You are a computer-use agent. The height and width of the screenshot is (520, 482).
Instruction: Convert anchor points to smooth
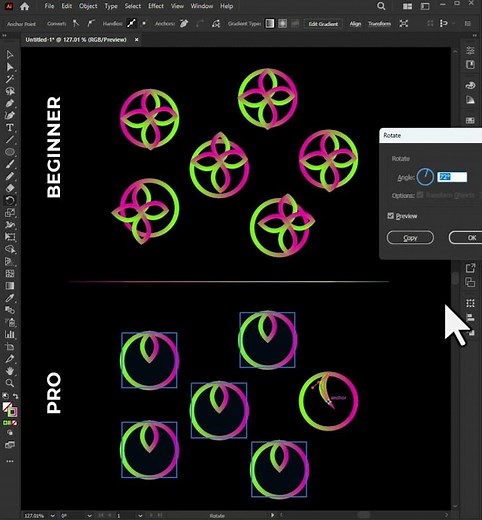point(90,24)
